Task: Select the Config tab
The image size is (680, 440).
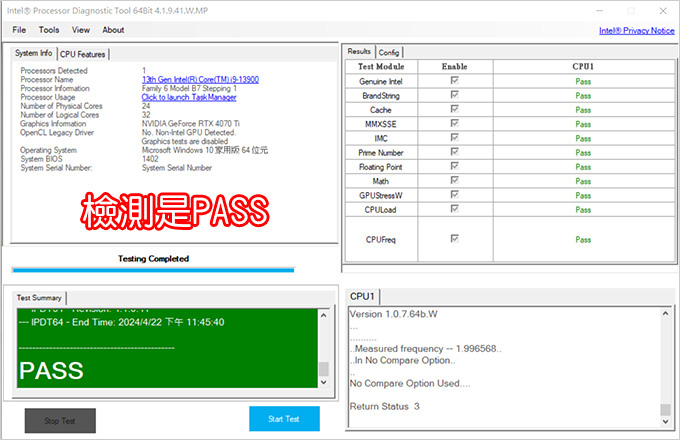Action: coord(389,52)
